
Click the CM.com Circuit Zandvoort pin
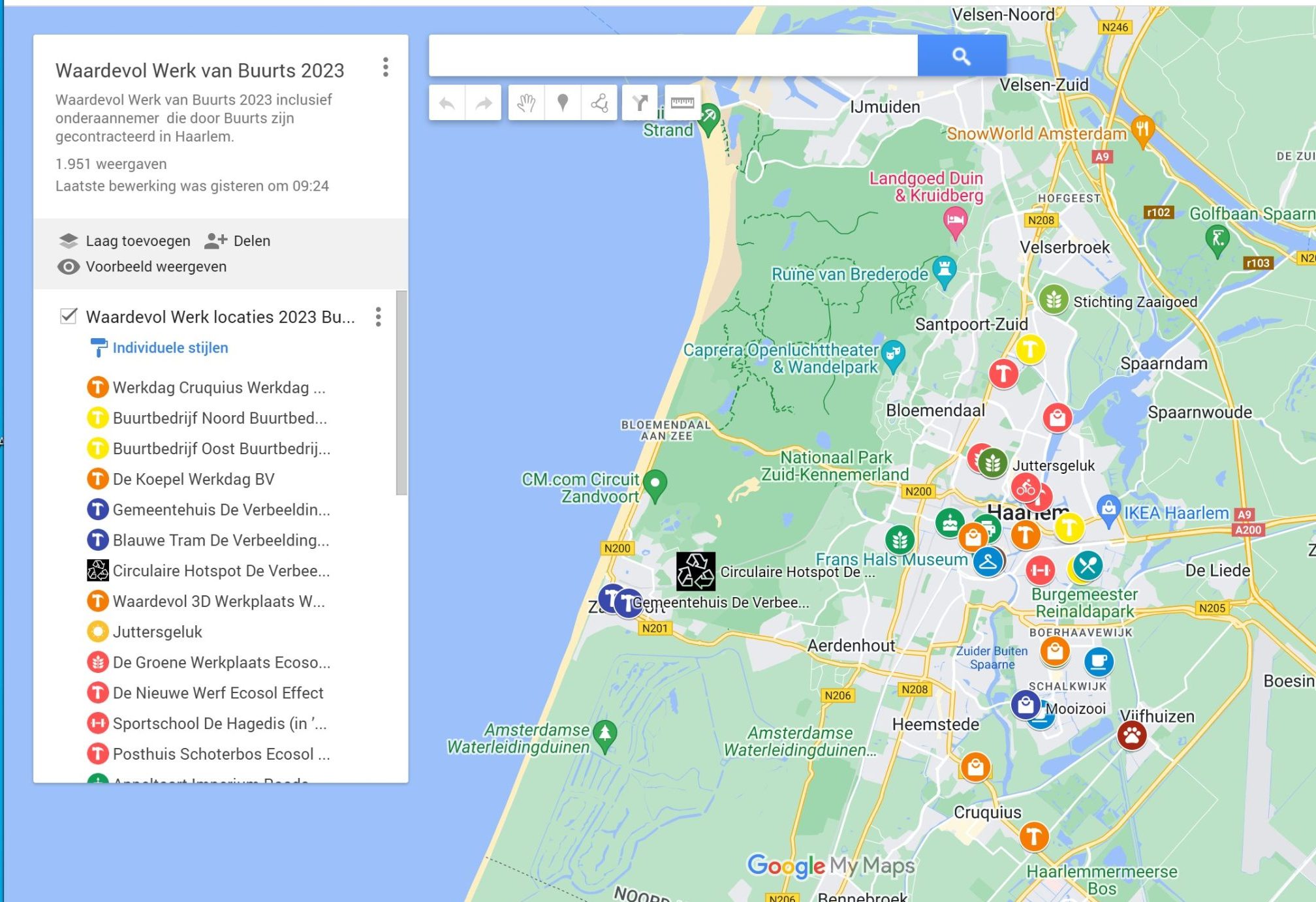[x=655, y=486]
